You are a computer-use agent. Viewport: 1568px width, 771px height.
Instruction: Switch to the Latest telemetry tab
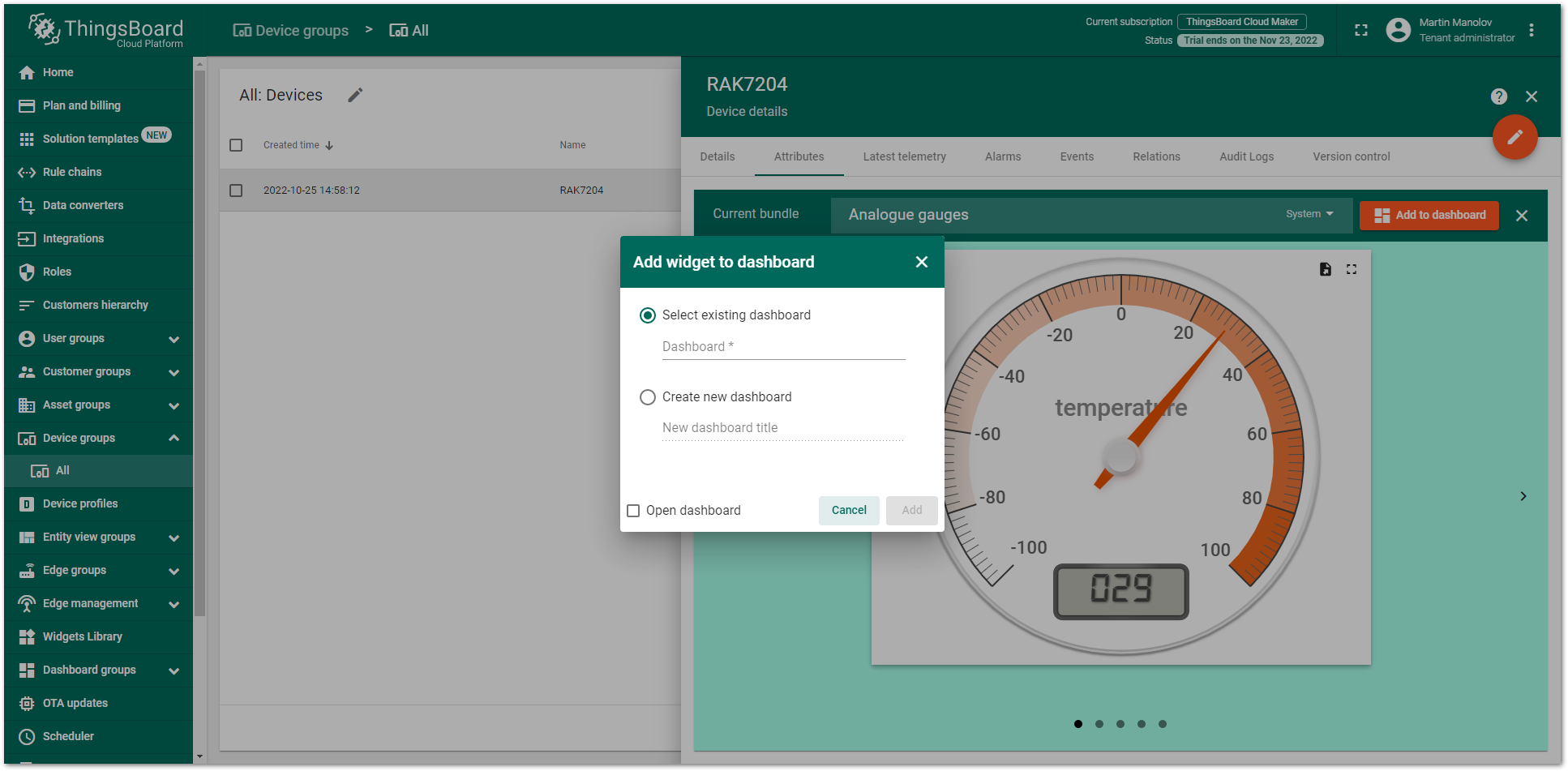[x=905, y=156]
